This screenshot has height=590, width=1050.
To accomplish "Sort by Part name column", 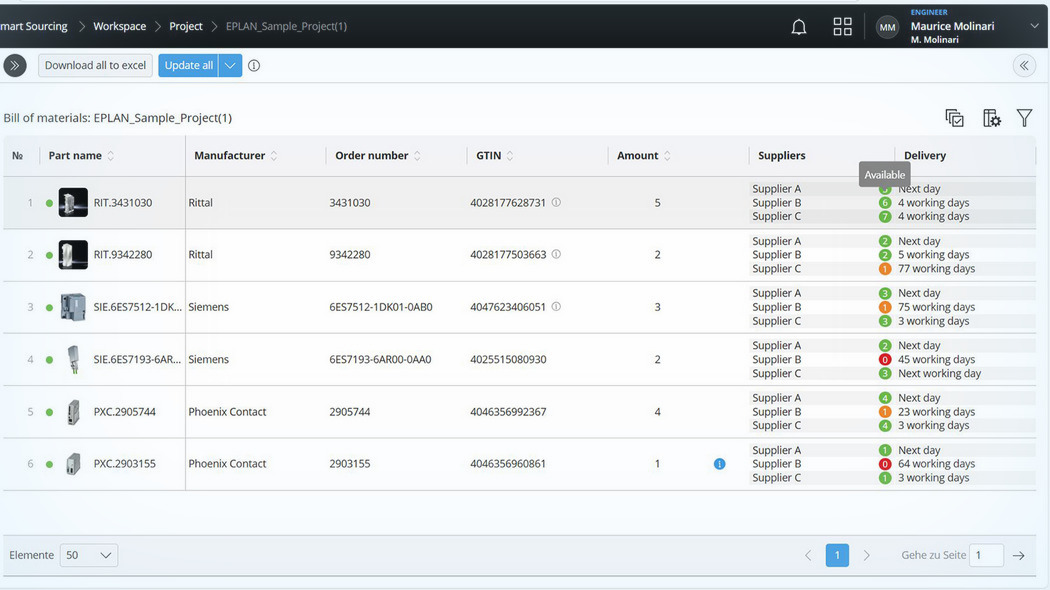I will (110, 155).
